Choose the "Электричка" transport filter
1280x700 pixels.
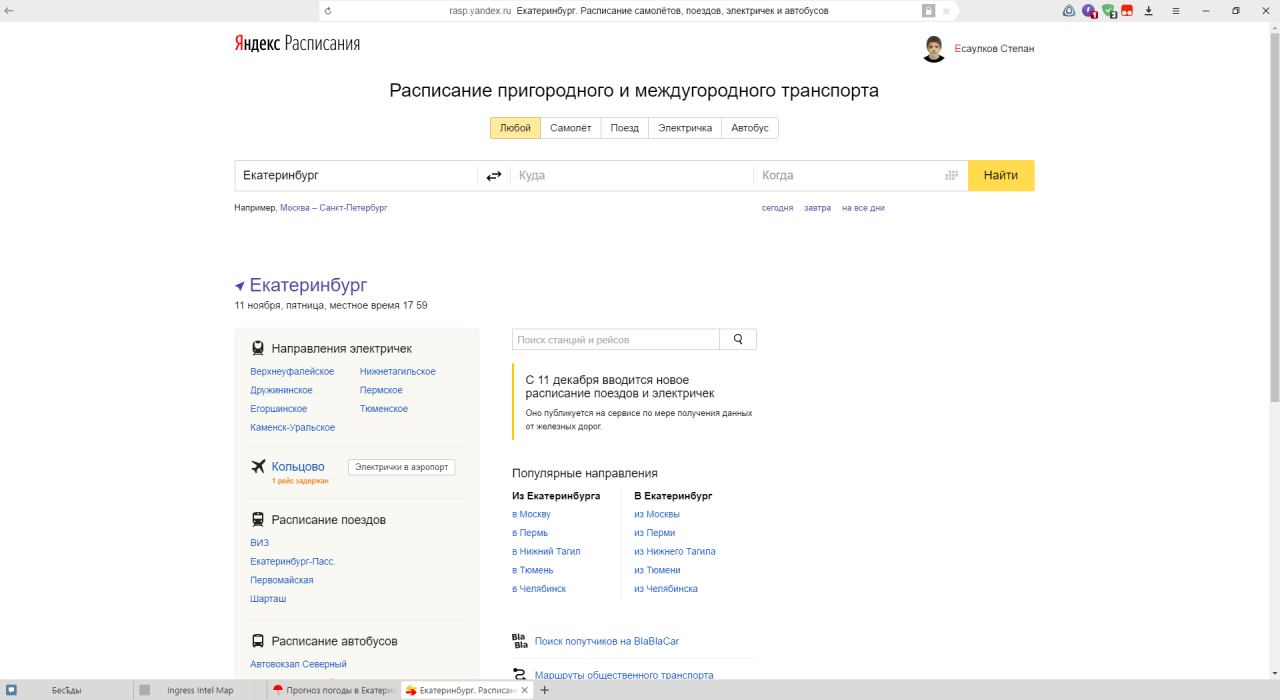[685, 128]
